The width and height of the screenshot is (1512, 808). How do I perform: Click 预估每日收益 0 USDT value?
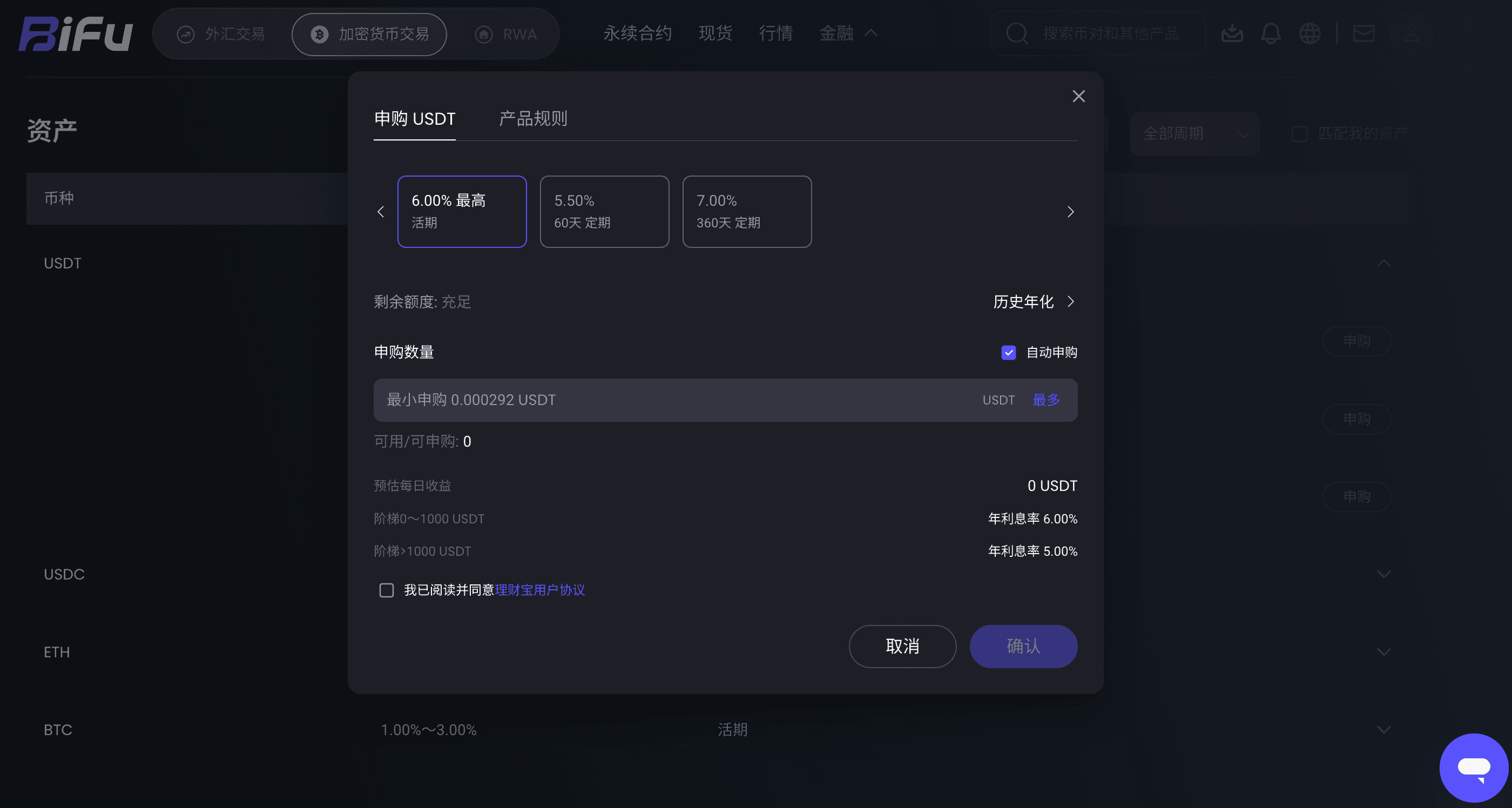tap(1052, 486)
